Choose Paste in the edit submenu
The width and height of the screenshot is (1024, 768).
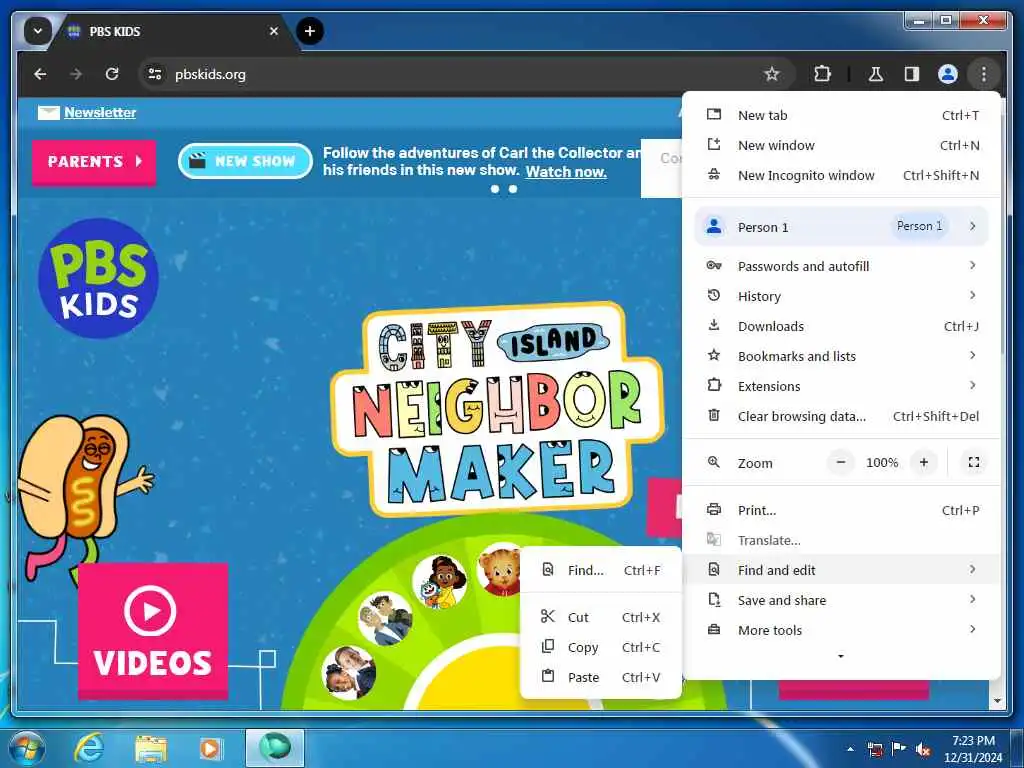click(x=601, y=677)
